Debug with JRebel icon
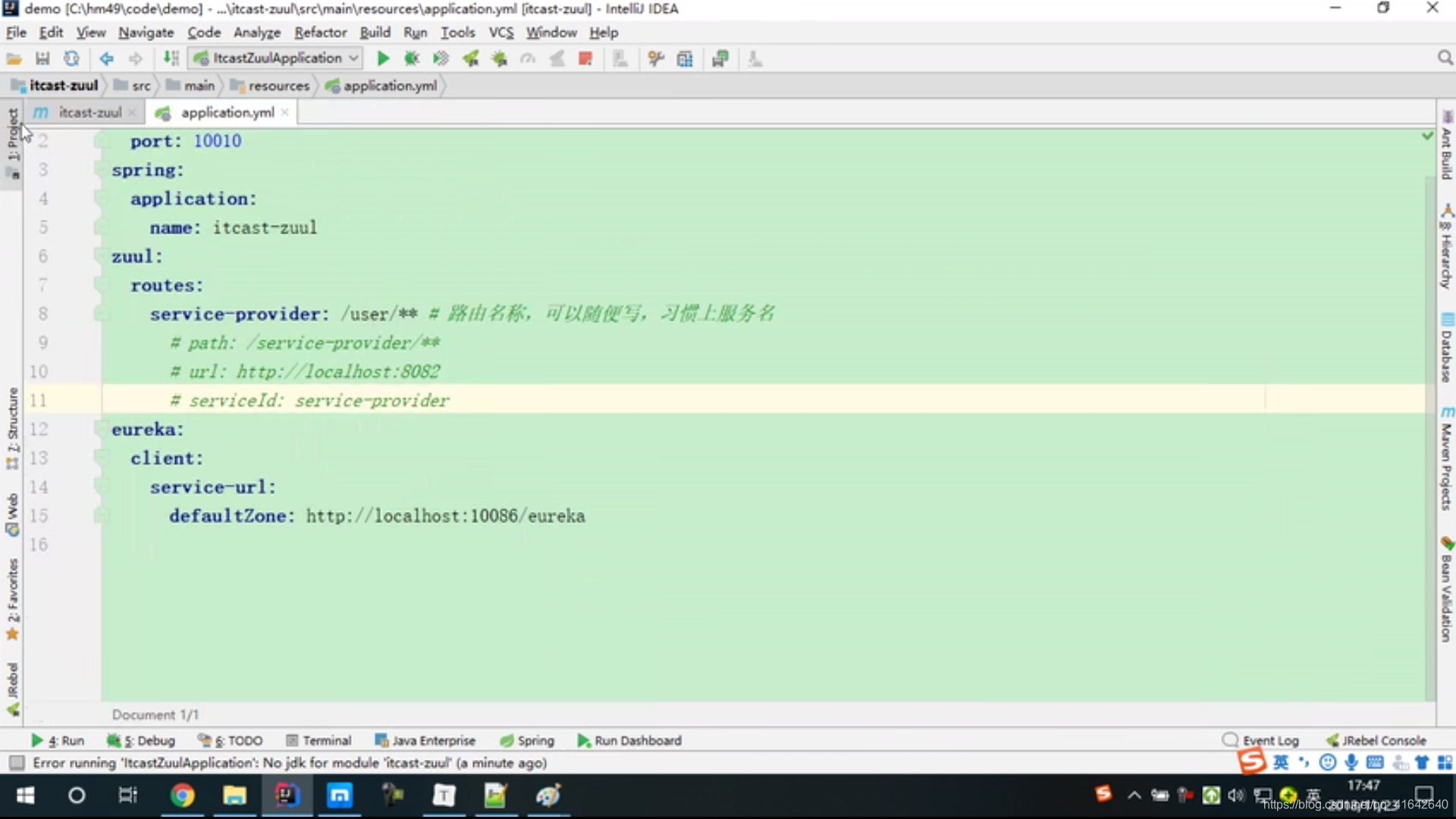 coord(499,58)
